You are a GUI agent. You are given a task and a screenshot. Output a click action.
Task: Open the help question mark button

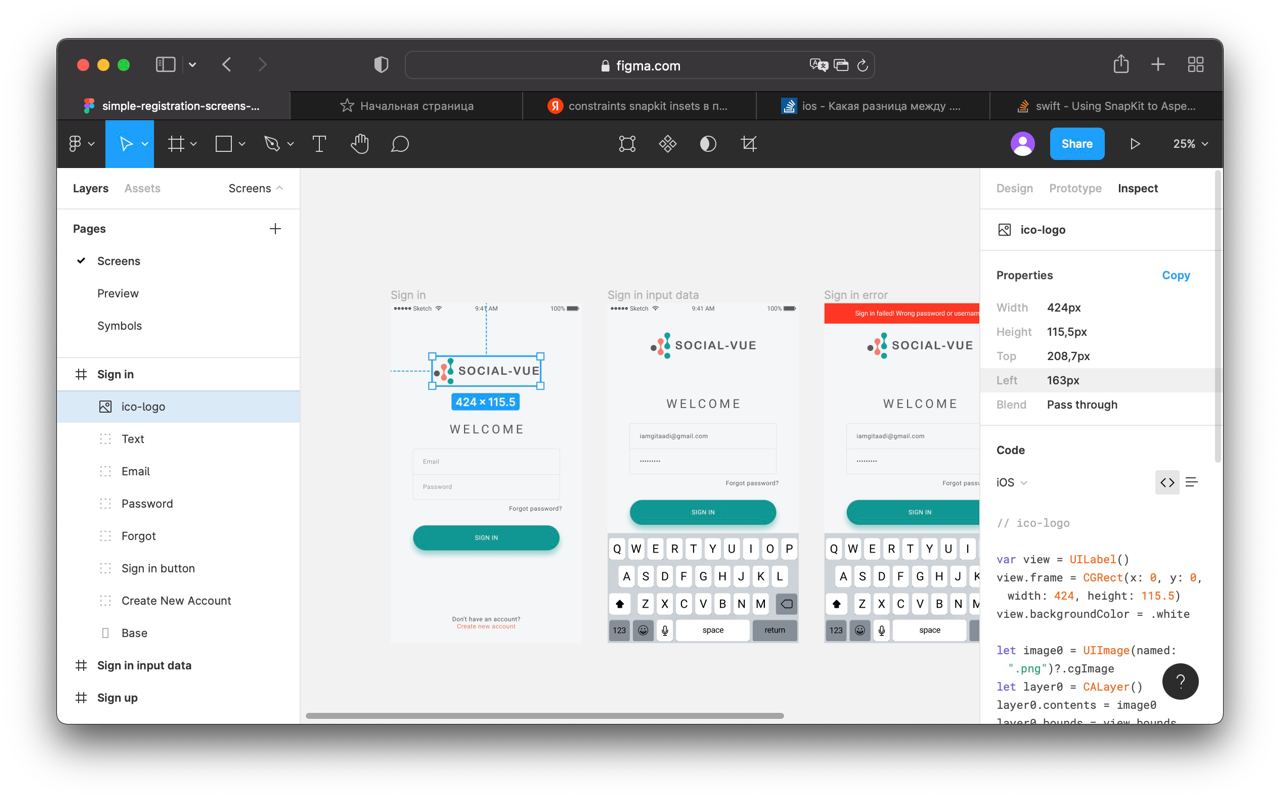tap(1180, 682)
